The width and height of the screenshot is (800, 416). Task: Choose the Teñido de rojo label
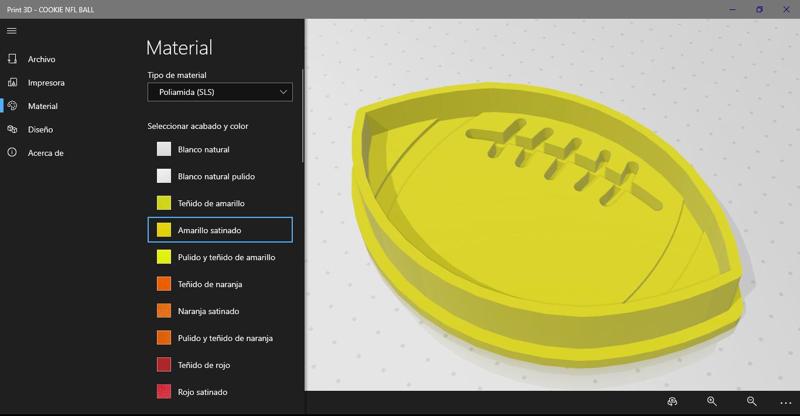click(204, 365)
